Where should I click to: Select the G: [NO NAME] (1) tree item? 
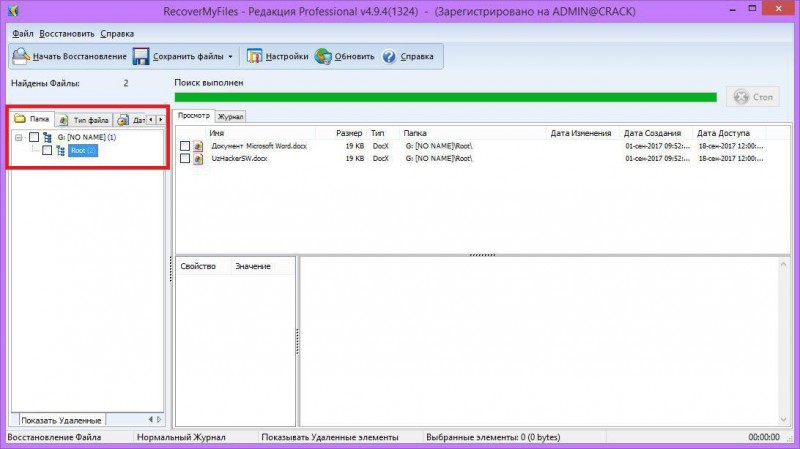pos(87,137)
